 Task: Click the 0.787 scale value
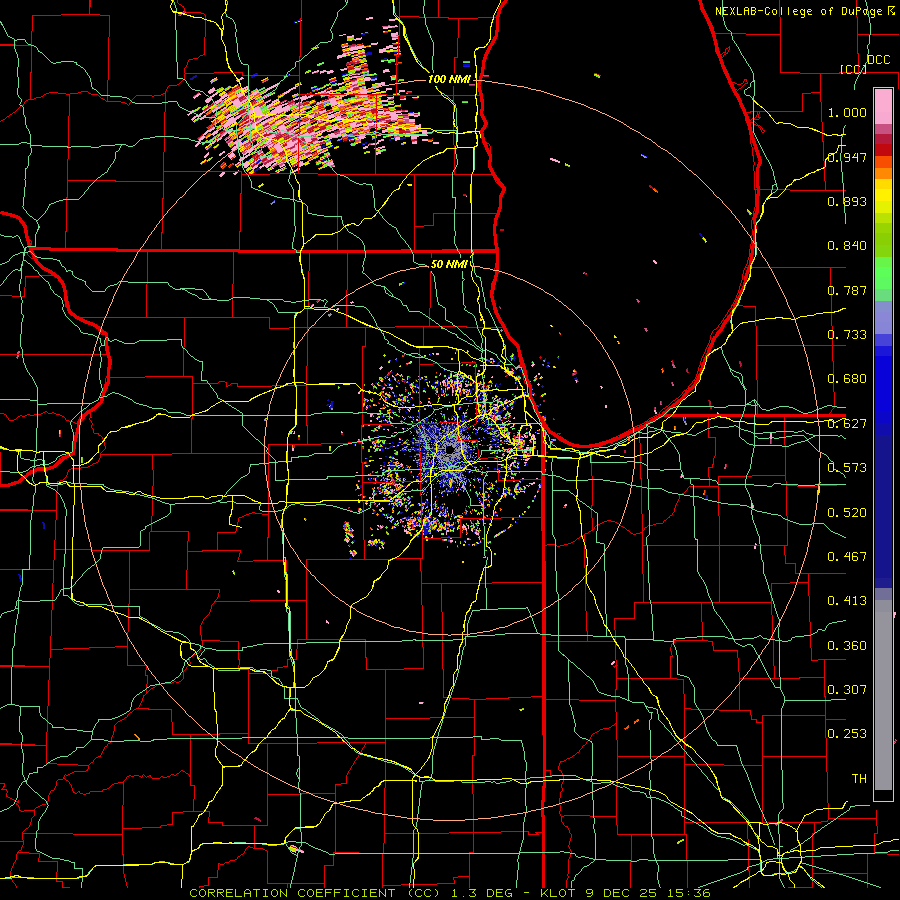coord(847,290)
